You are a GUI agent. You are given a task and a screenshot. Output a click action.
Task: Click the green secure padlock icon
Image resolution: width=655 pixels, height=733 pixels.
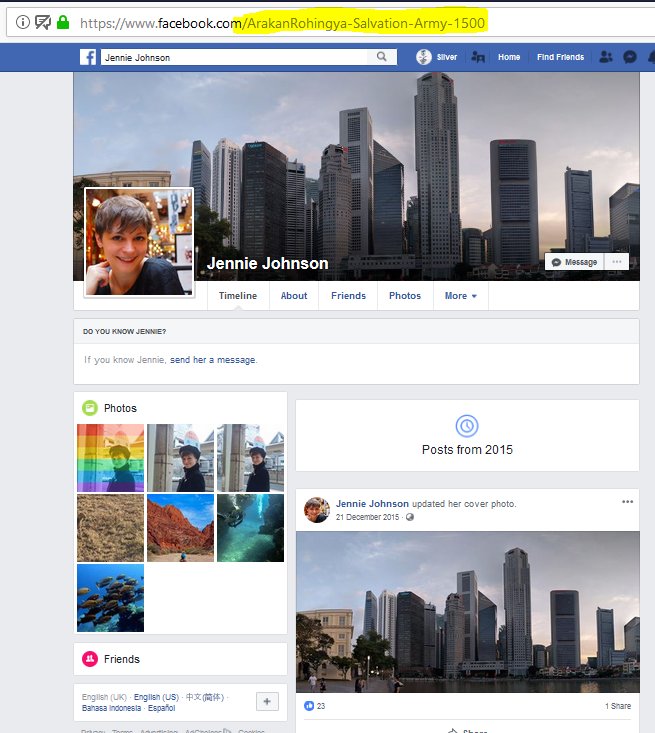[63, 22]
